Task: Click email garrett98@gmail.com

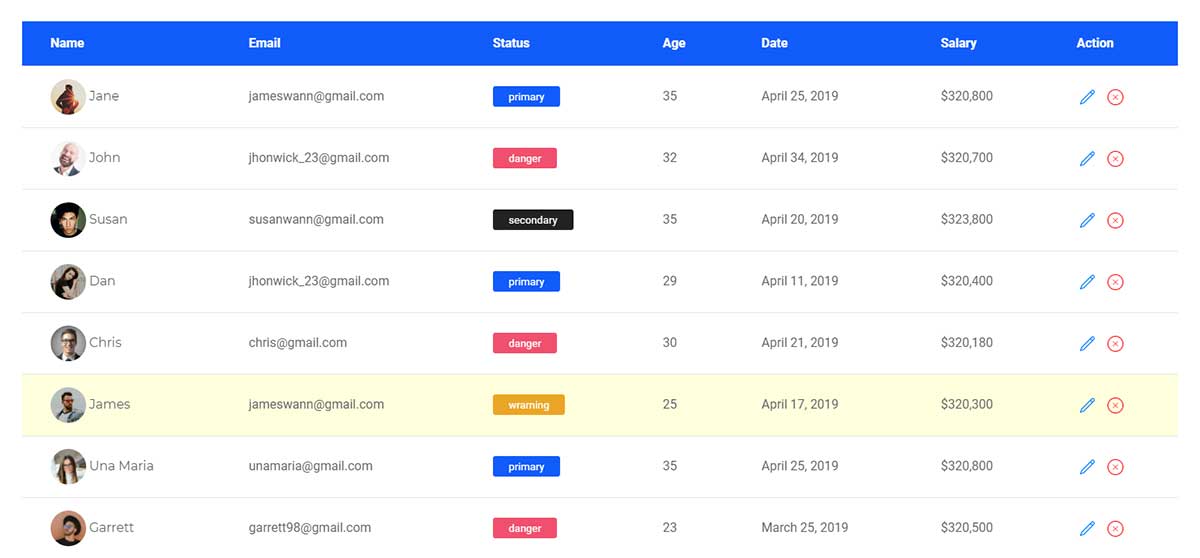Action: (x=310, y=528)
